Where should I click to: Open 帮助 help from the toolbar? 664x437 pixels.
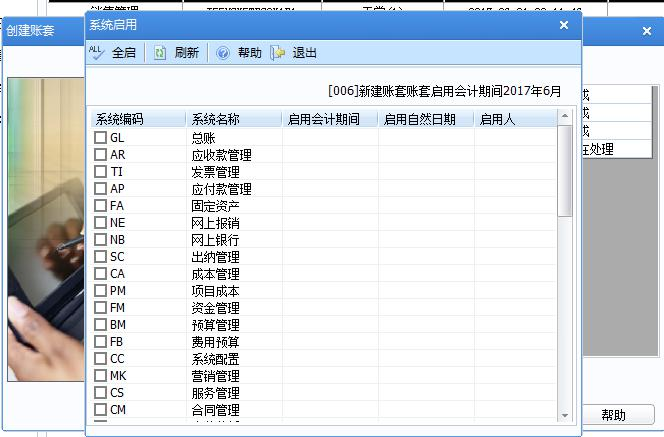[239, 53]
